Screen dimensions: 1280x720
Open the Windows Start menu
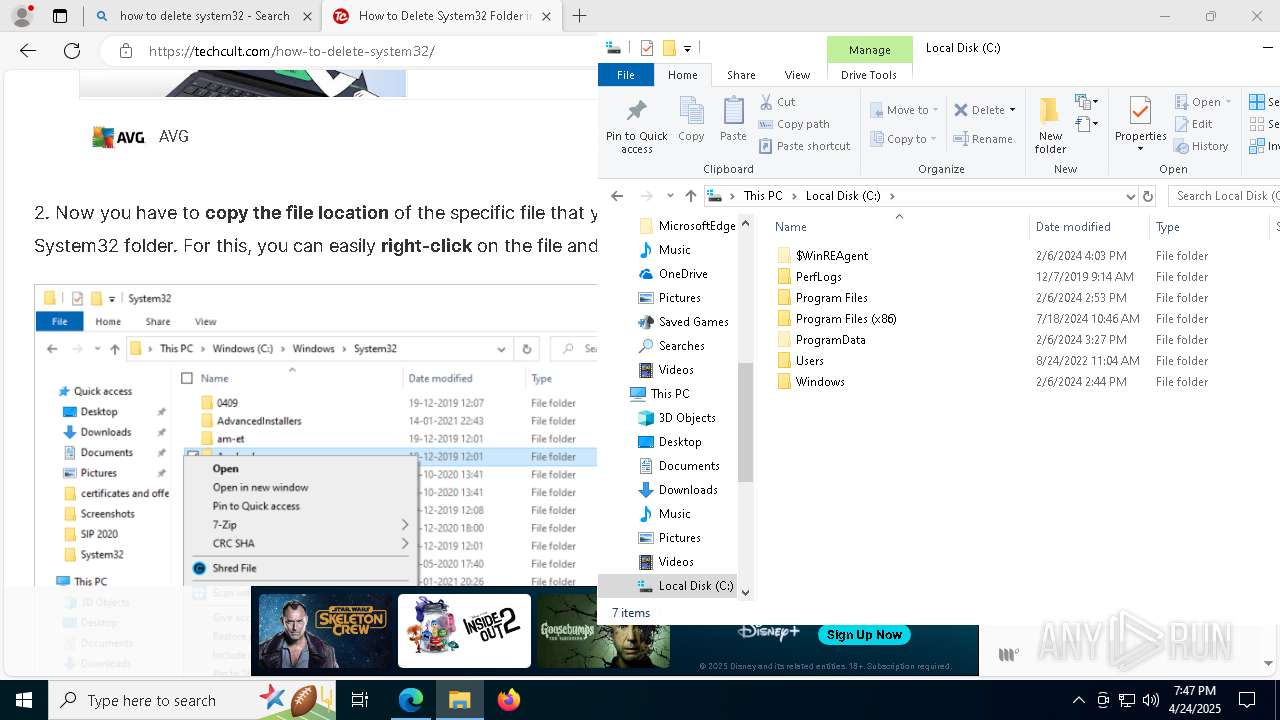23,700
